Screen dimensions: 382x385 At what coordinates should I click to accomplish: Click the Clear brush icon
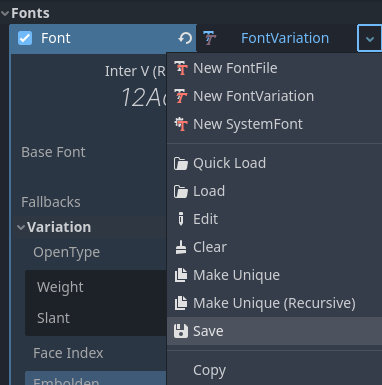tap(181, 247)
